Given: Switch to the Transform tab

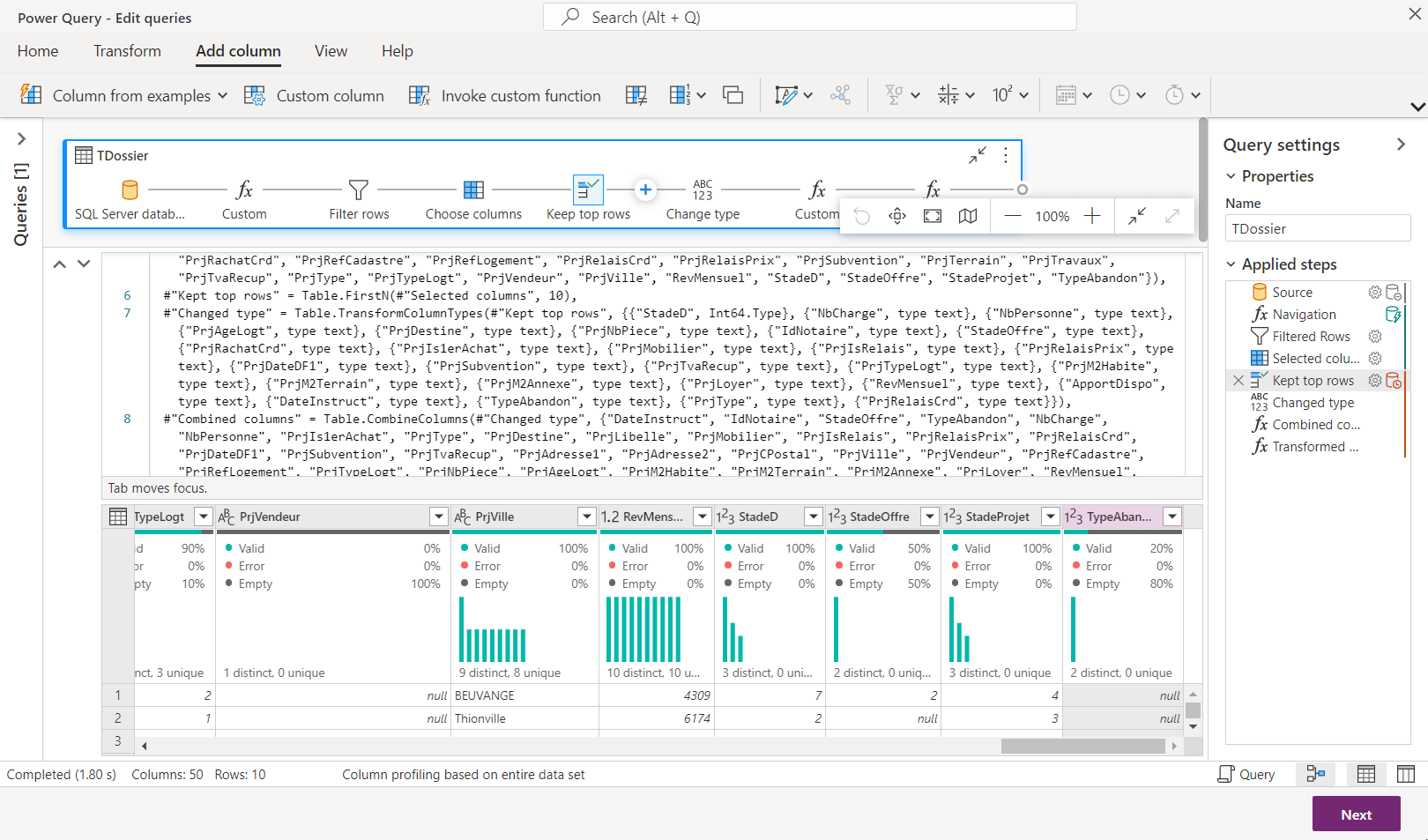Looking at the screenshot, I should click(127, 51).
